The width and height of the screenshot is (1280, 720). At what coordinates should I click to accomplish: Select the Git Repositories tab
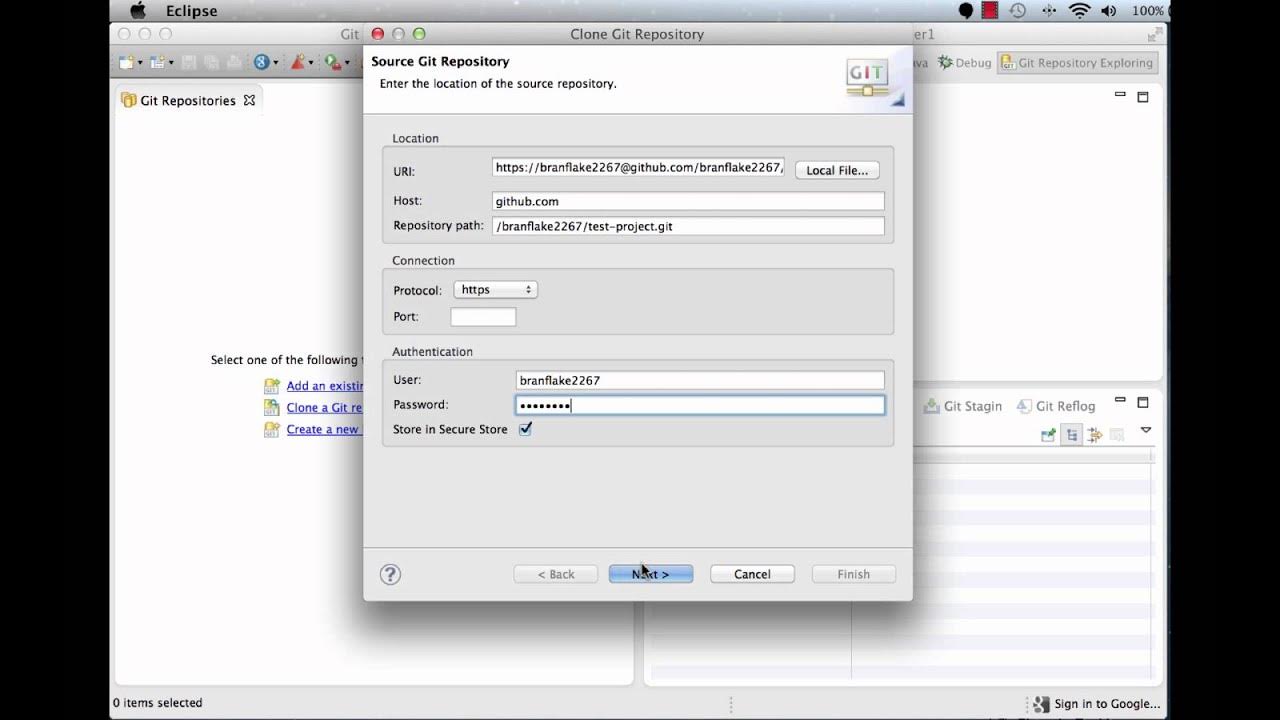click(188, 100)
